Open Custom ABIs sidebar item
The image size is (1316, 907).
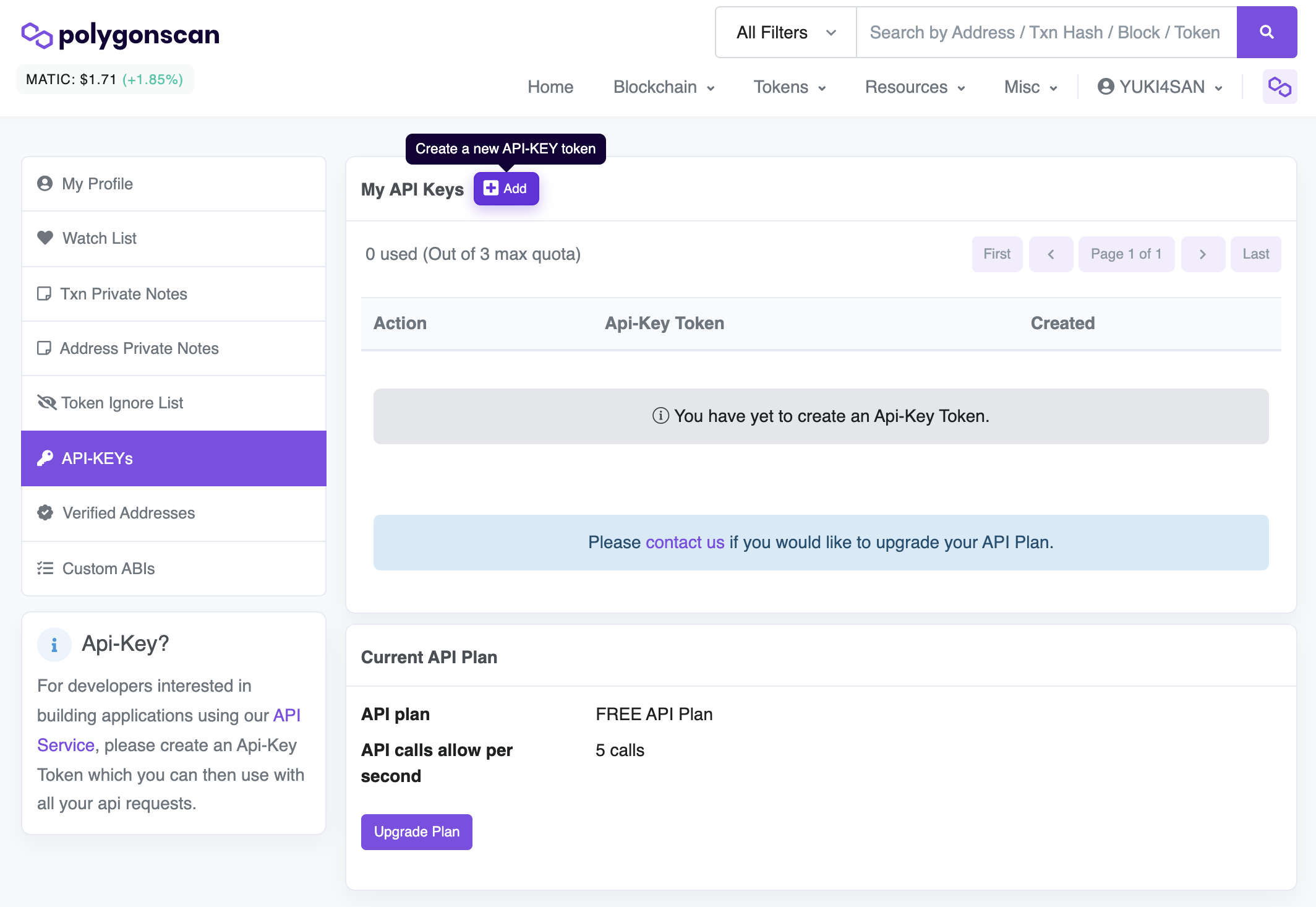point(174,569)
